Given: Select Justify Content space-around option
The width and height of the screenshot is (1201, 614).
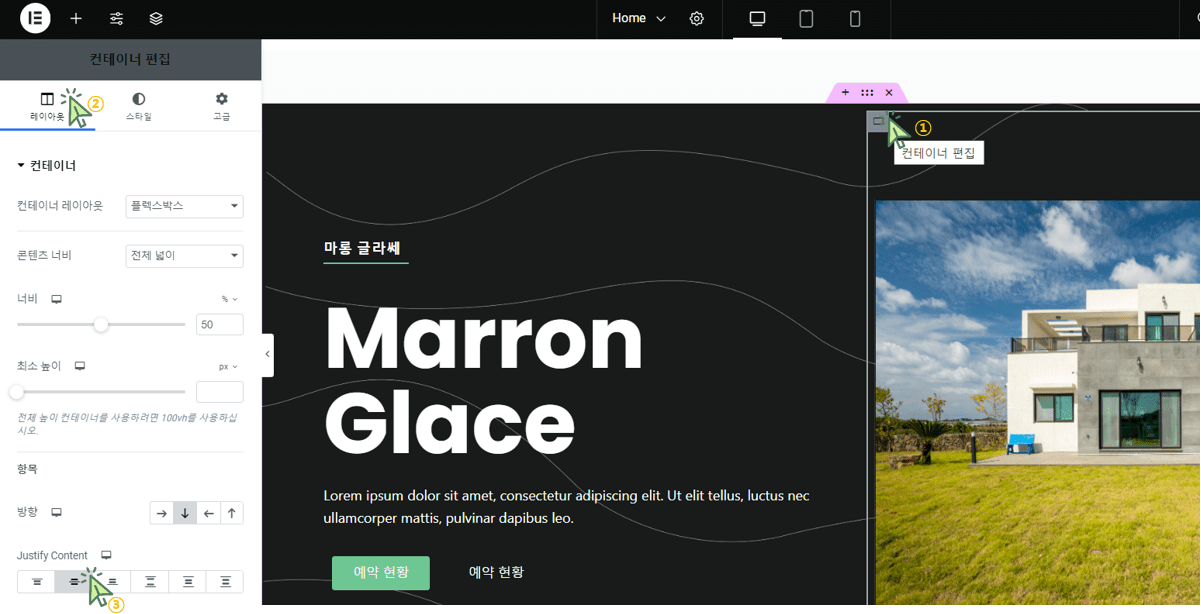Looking at the screenshot, I should coord(187,581).
